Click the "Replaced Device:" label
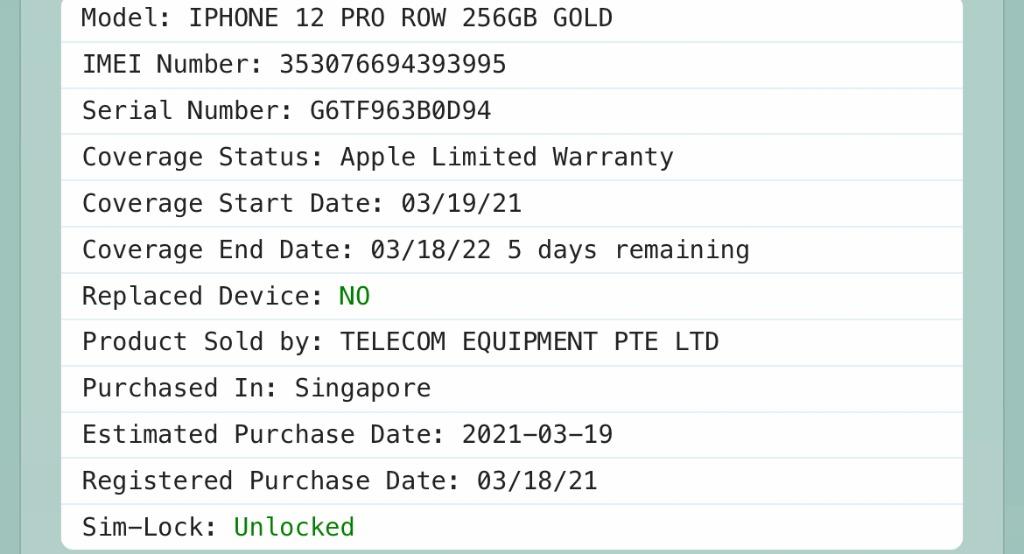 click(x=203, y=296)
